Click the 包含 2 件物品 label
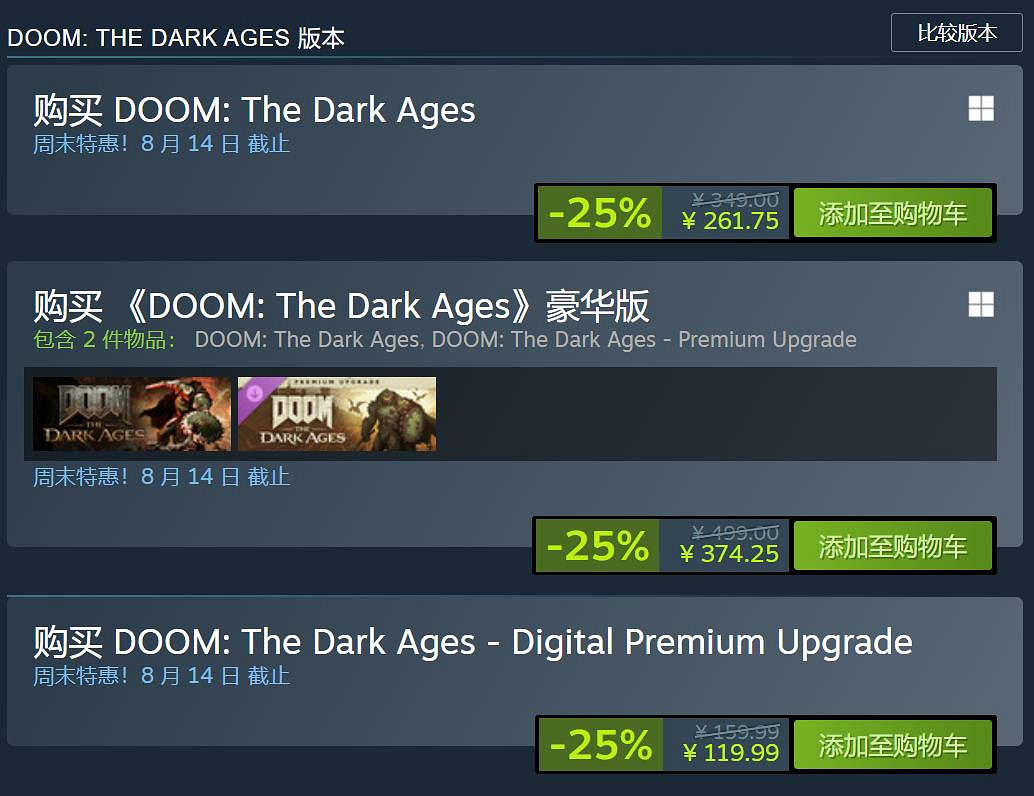Screen dimensions: 1034x796 [104, 339]
